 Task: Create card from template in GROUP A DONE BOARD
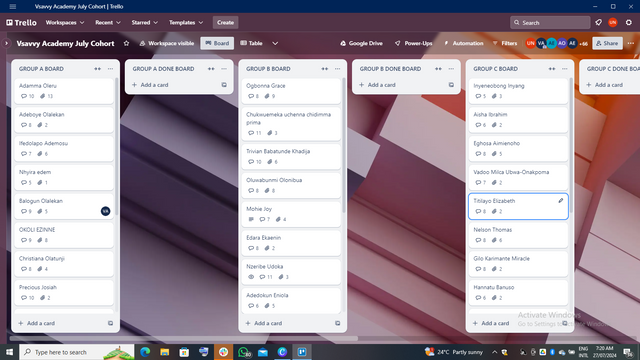tap(224, 85)
